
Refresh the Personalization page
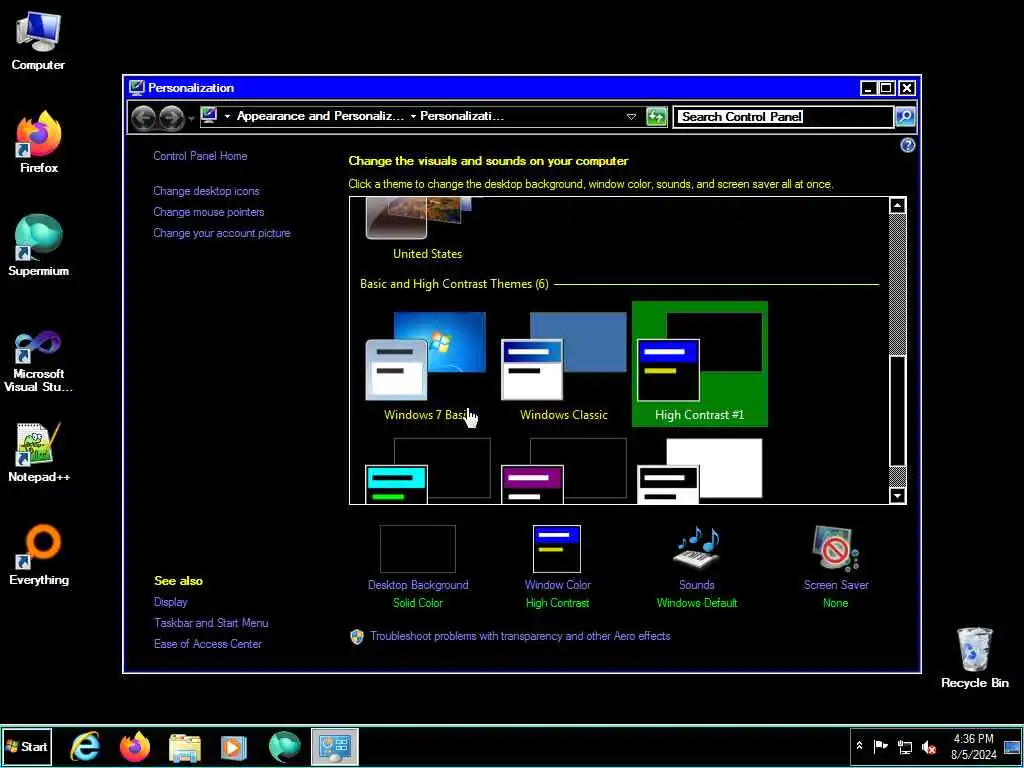[x=656, y=117]
